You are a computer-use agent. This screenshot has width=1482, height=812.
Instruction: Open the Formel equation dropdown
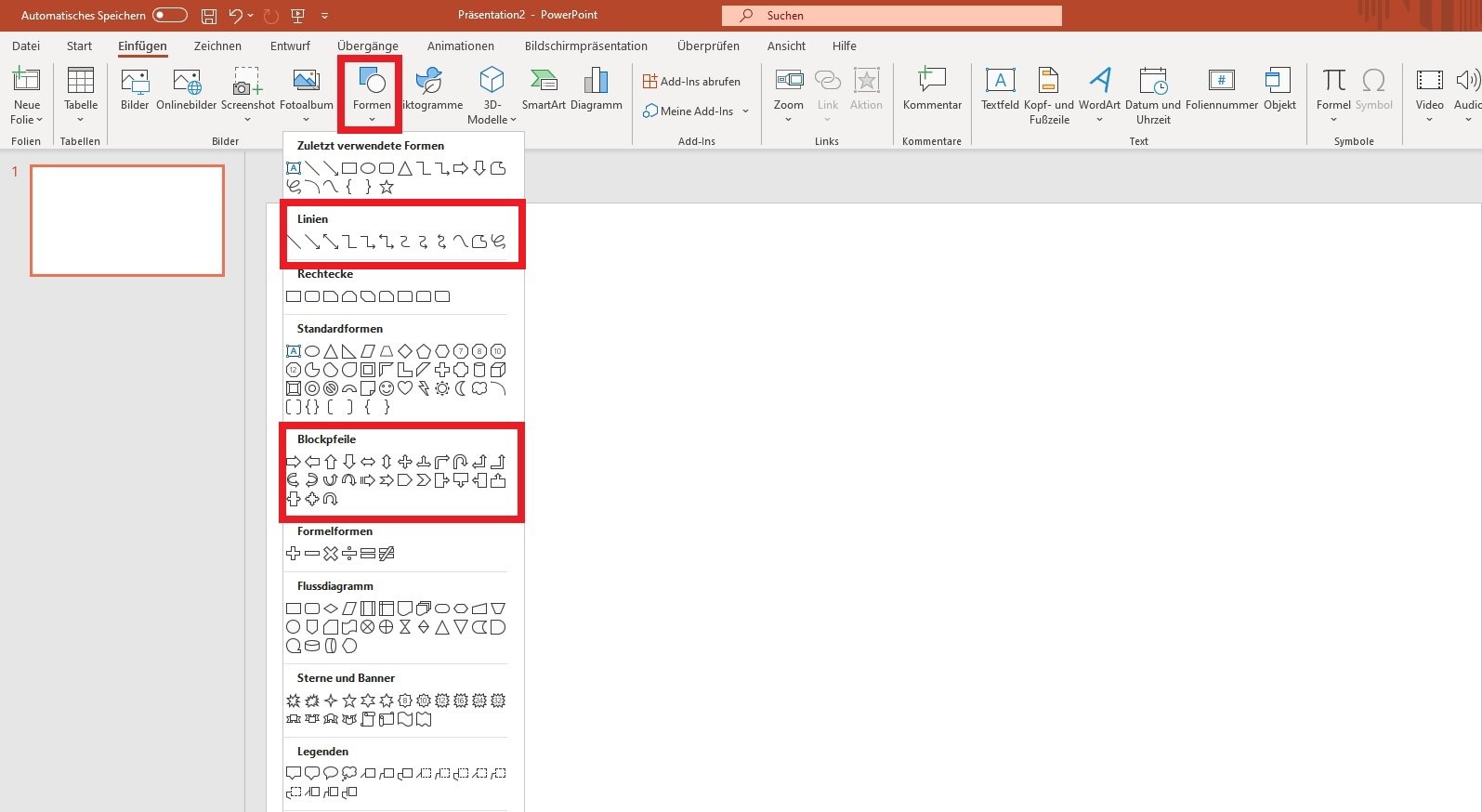click(x=1333, y=119)
